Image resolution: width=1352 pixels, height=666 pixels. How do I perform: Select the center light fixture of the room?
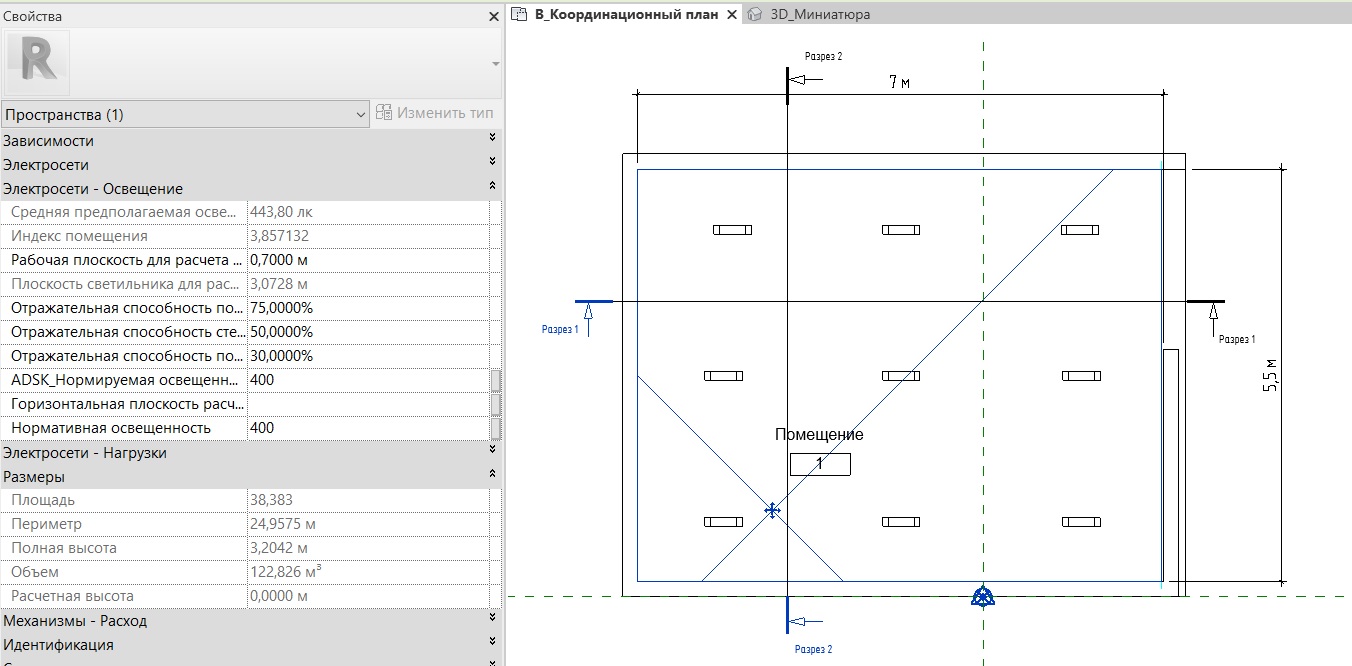coord(901,376)
